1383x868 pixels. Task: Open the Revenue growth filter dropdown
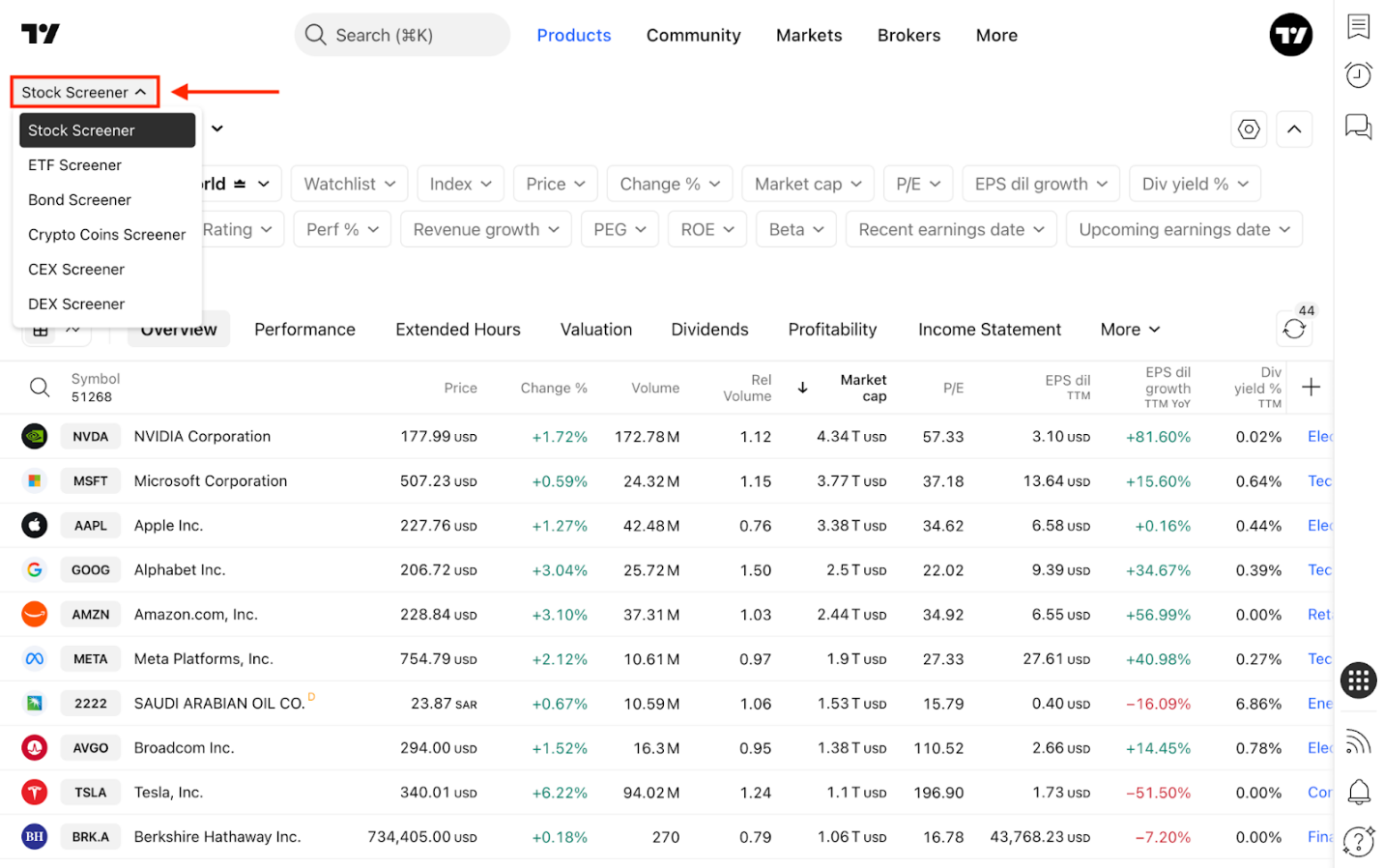click(486, 229)
